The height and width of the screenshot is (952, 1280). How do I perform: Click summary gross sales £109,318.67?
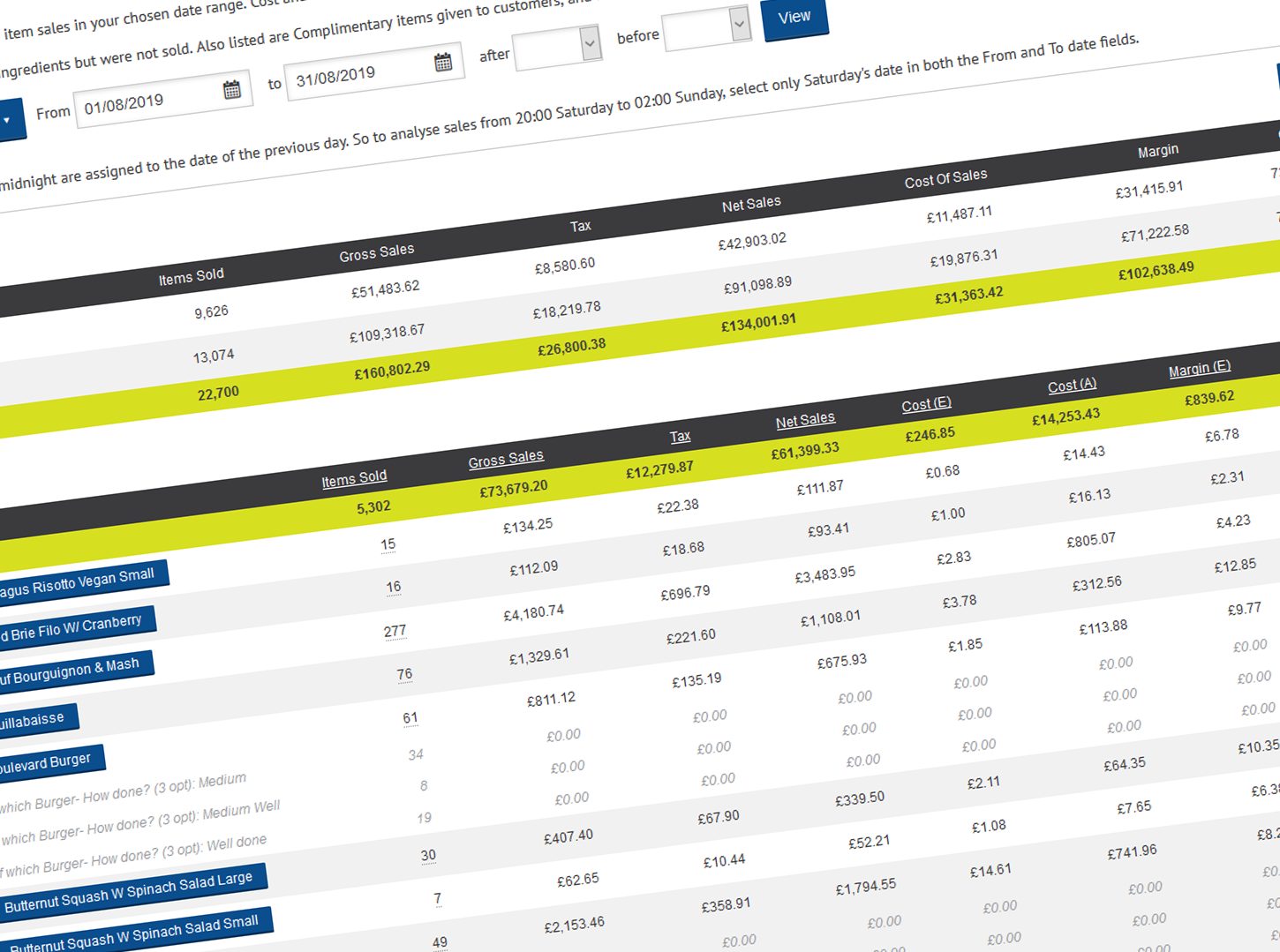tap(387, 333)
